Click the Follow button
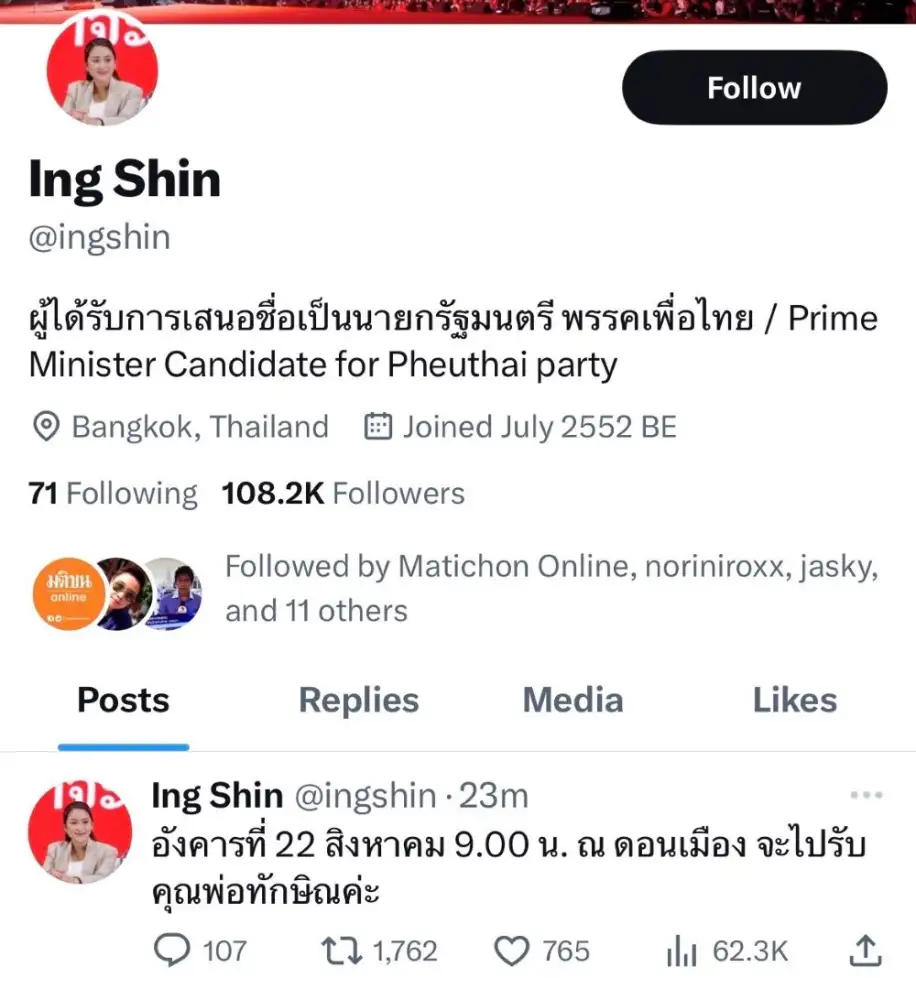 coord(754,88)
